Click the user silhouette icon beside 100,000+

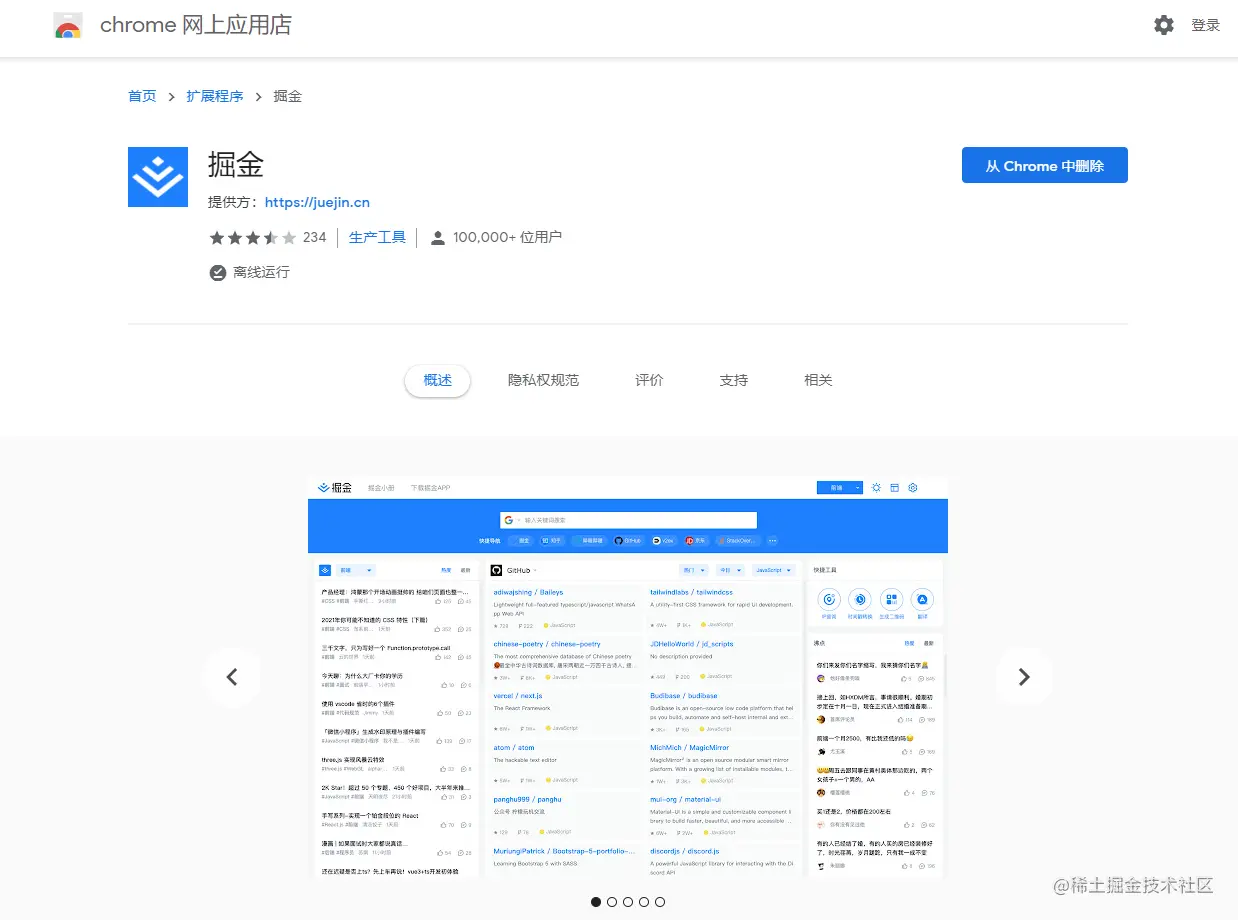point(437,238)
